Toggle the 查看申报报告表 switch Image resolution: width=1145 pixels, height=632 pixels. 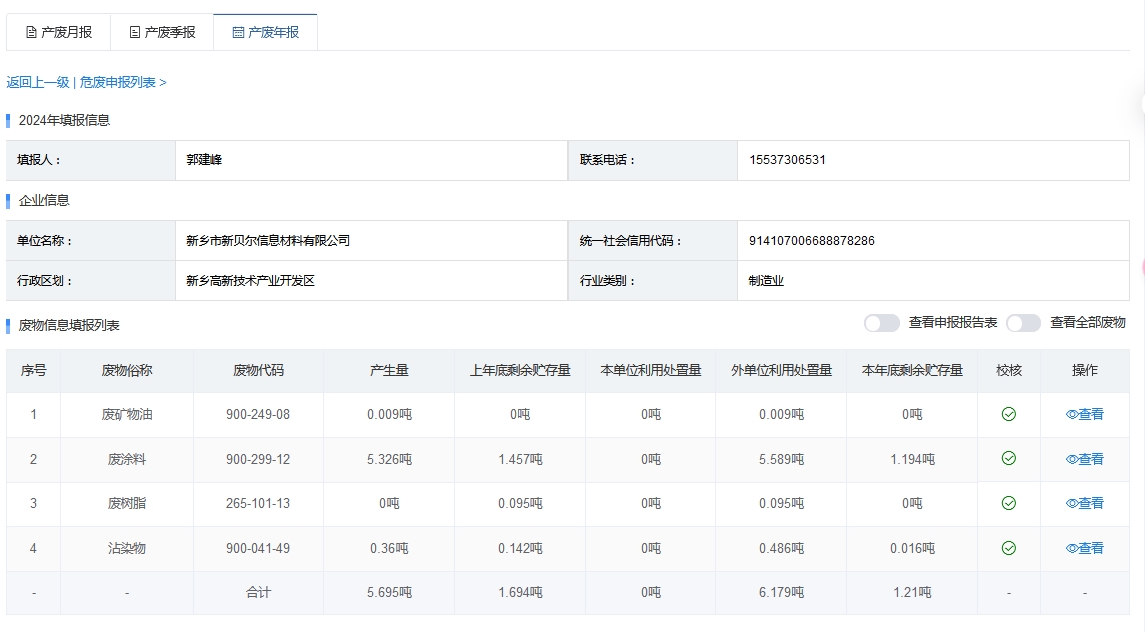pyautogui.click(x=881, y=323)
